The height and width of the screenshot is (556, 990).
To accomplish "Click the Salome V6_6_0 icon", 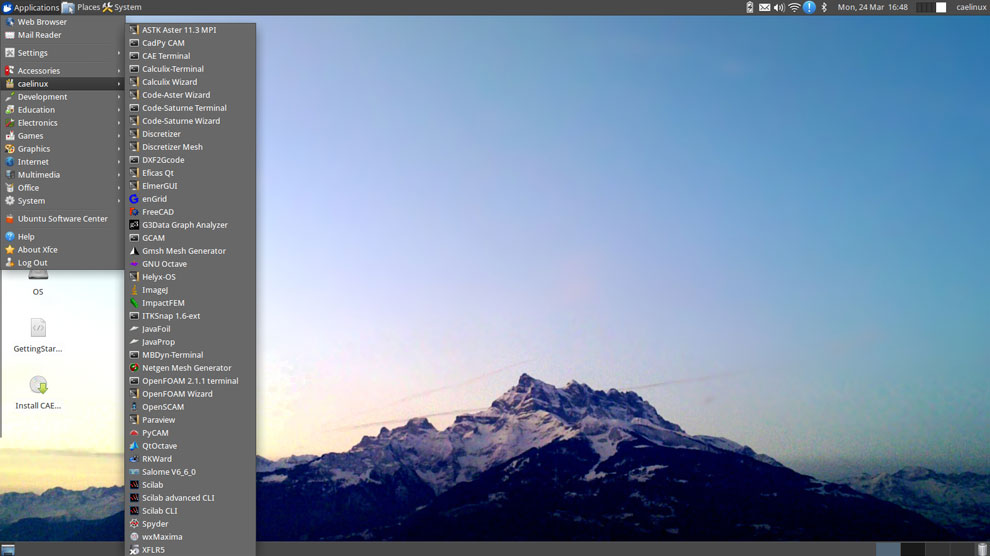I will pos(134,472).
